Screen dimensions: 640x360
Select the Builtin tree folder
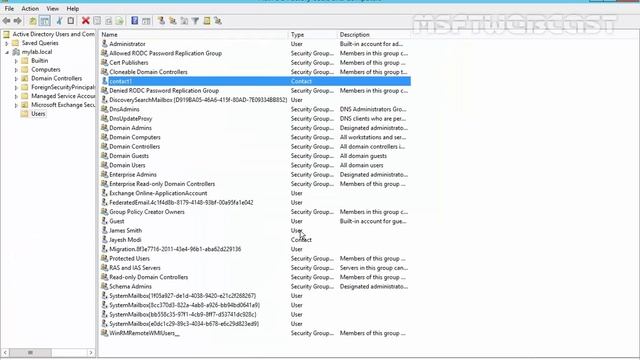click(39, 61)
